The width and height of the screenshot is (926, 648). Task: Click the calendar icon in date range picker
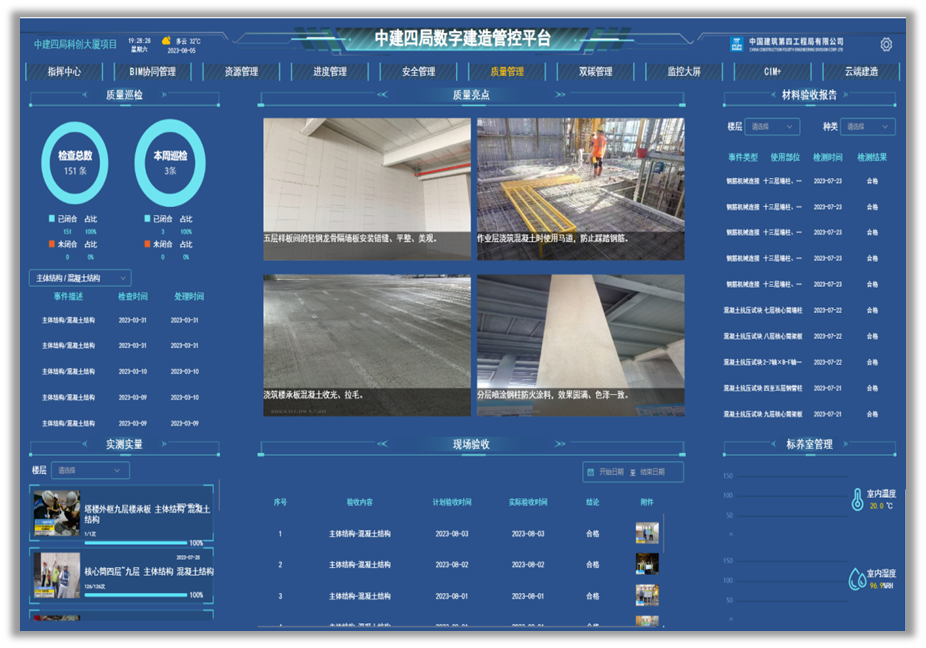point(591,472)
